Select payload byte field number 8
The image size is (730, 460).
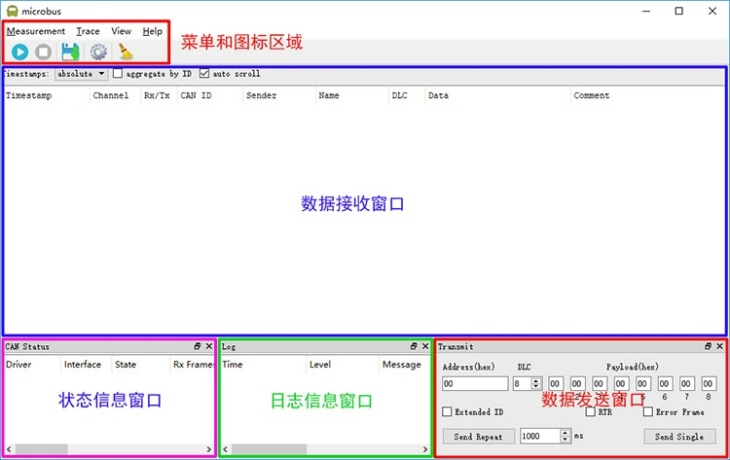(x=708, y=384)
